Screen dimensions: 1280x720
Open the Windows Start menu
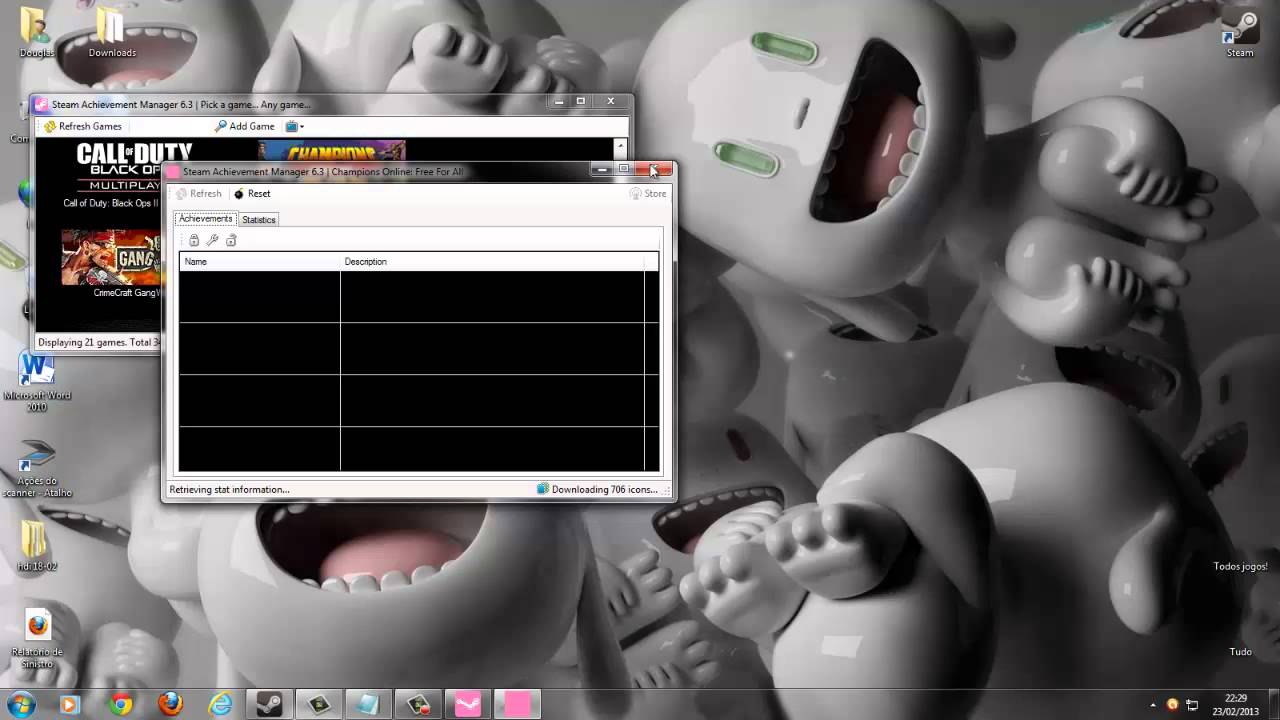click(20, 704)
